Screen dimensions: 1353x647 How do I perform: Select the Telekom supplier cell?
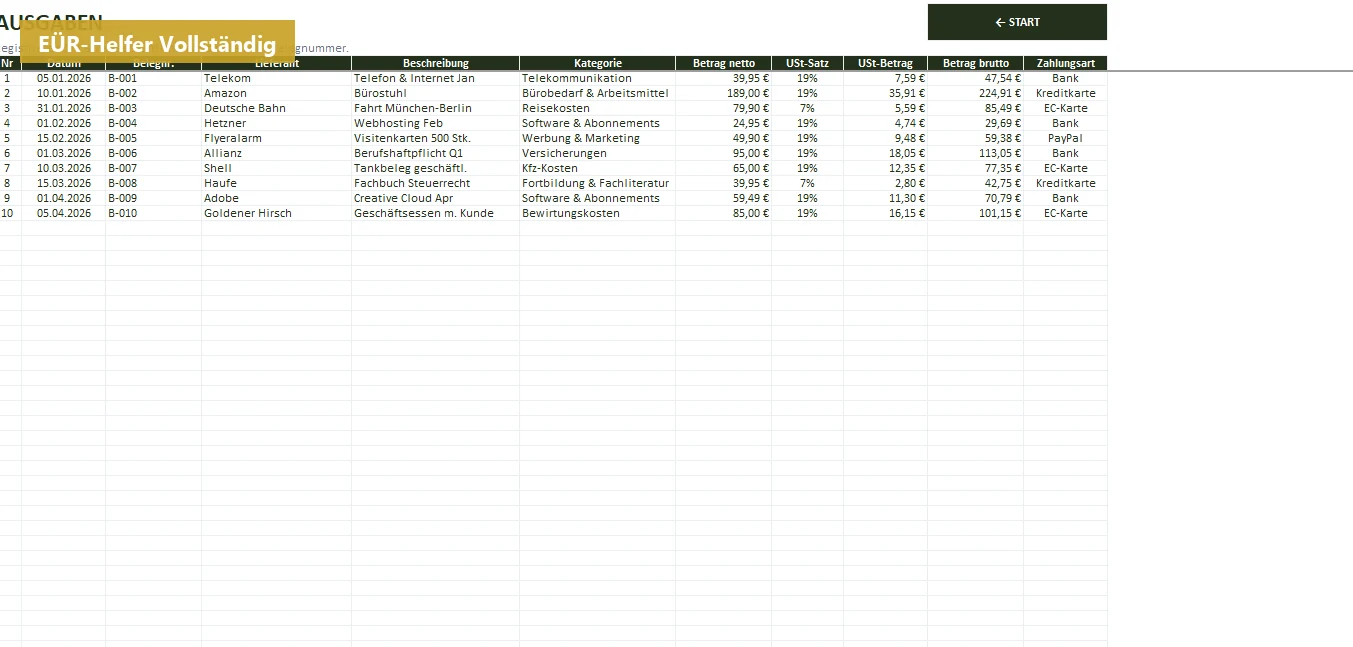point(276,78)
